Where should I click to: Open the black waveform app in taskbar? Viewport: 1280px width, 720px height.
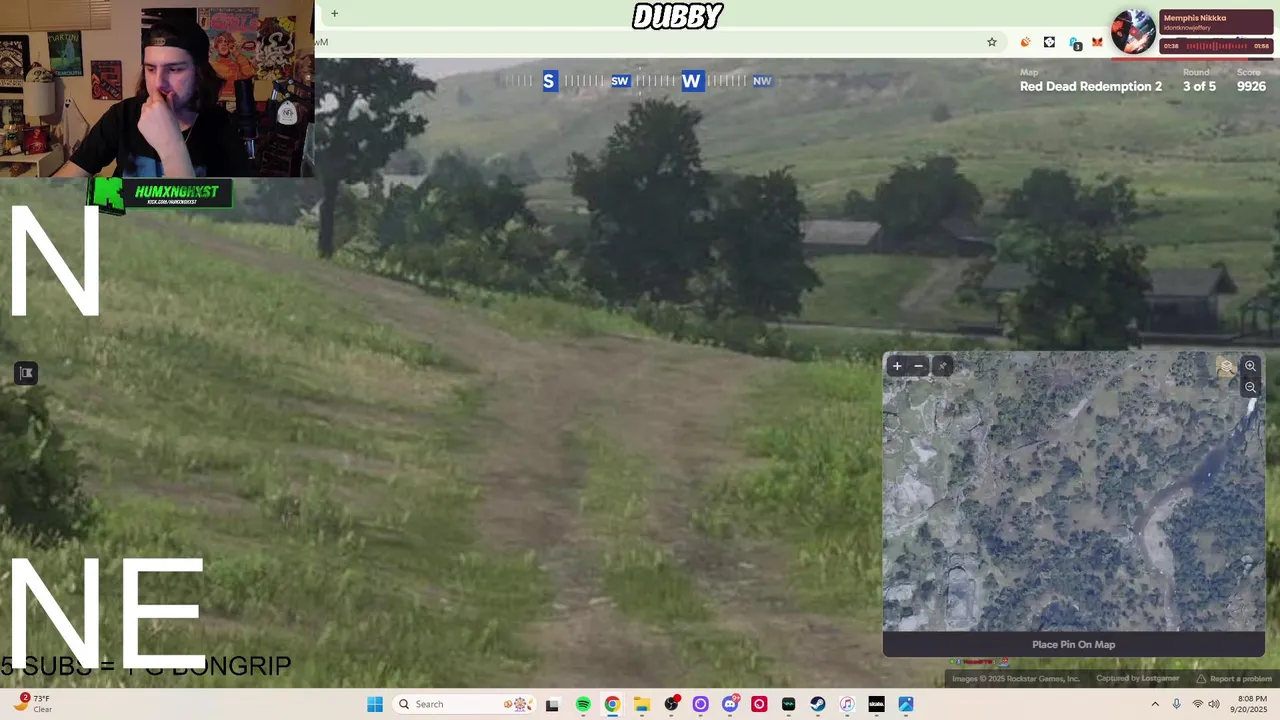click(788, 704)
